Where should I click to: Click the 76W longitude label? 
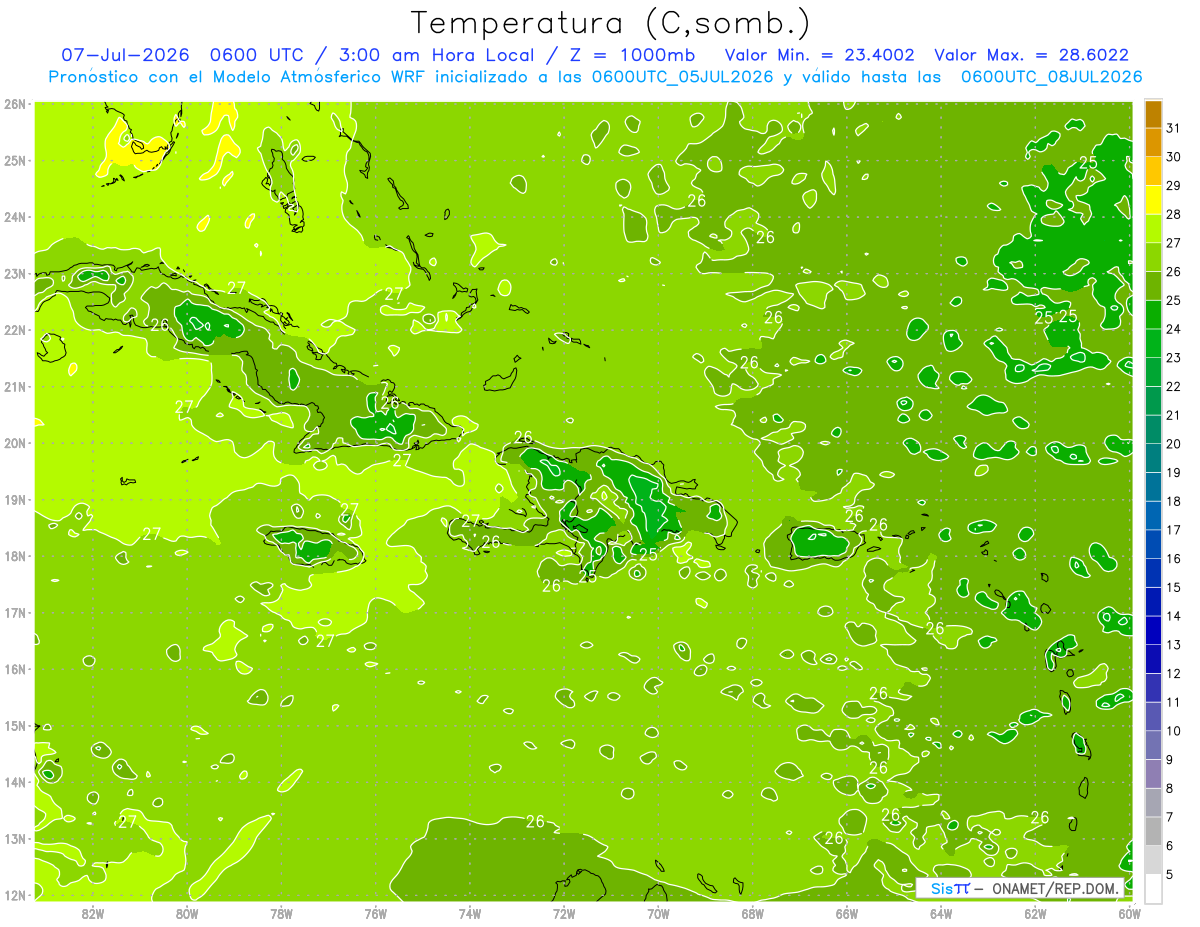[375, 912]
